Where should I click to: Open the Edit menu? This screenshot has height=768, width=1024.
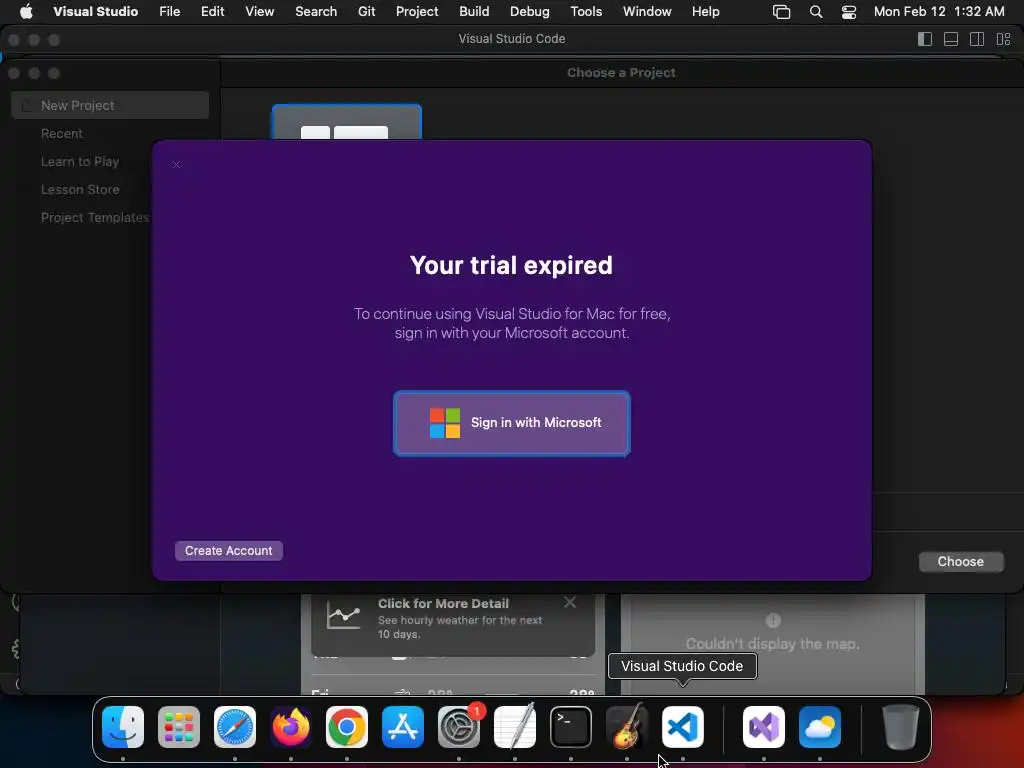point(212,12)
